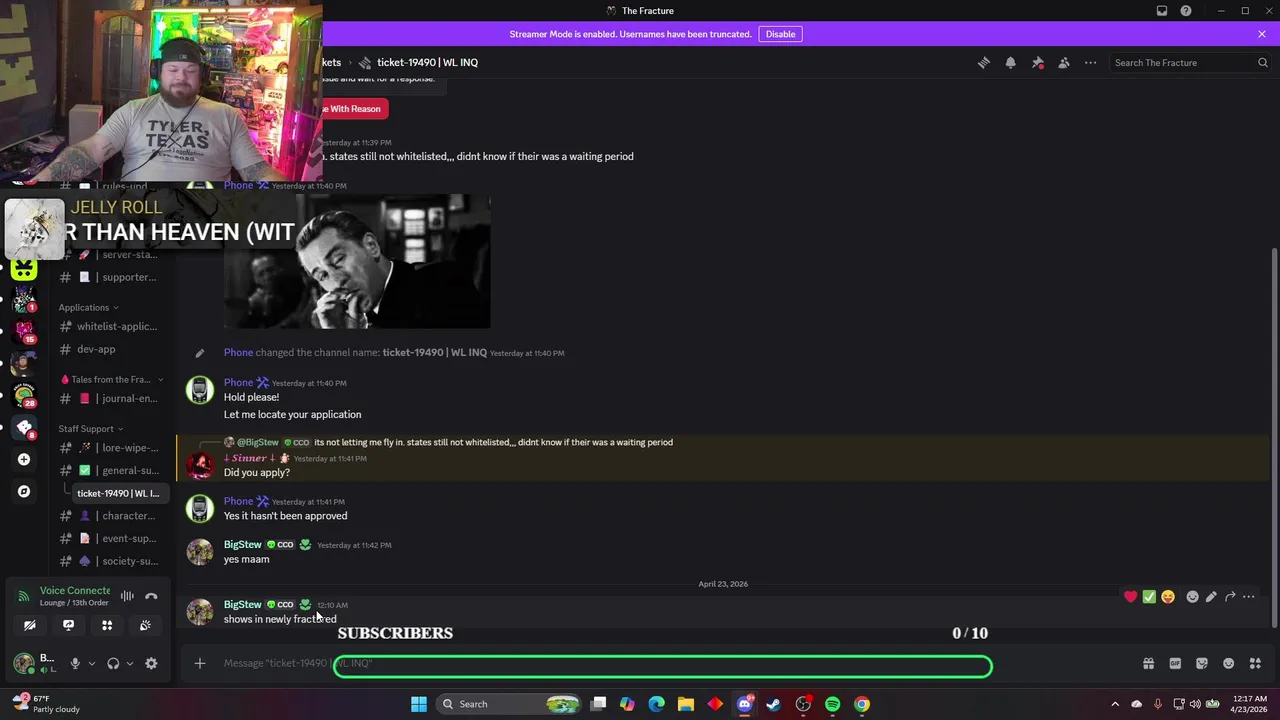This screenshot has width=1280, height=720.
Task: Click the Search The Fracture field
Action: [x=1190, y=62]
